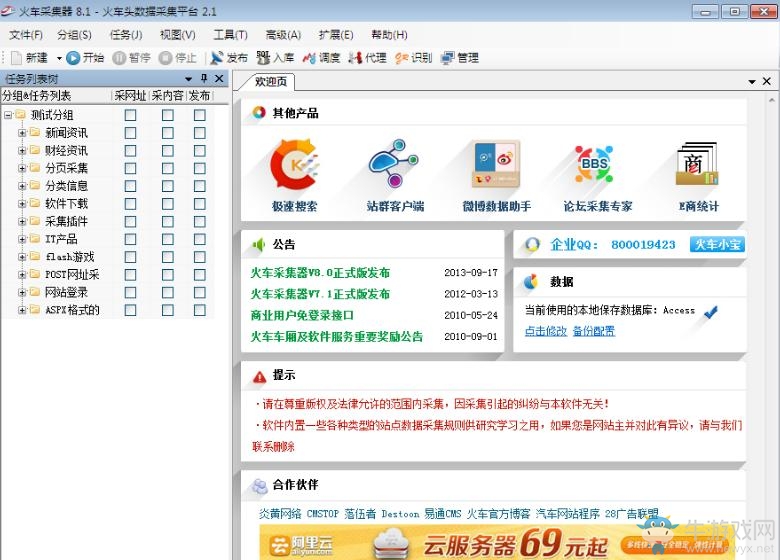Click the 数据 pie chart icon
The image size is (780, 560).
point(531,281)
